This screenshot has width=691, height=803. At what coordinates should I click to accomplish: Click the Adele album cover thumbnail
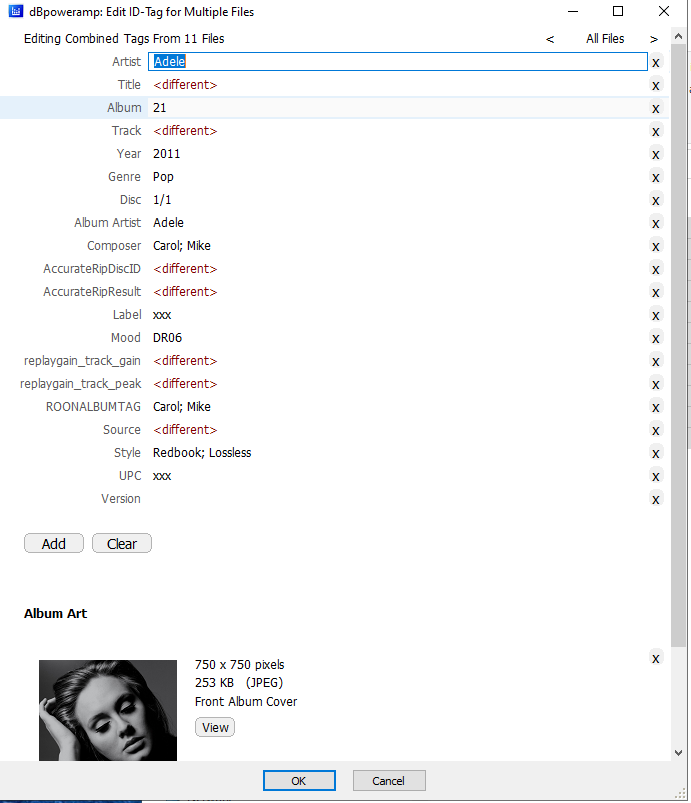109,710
